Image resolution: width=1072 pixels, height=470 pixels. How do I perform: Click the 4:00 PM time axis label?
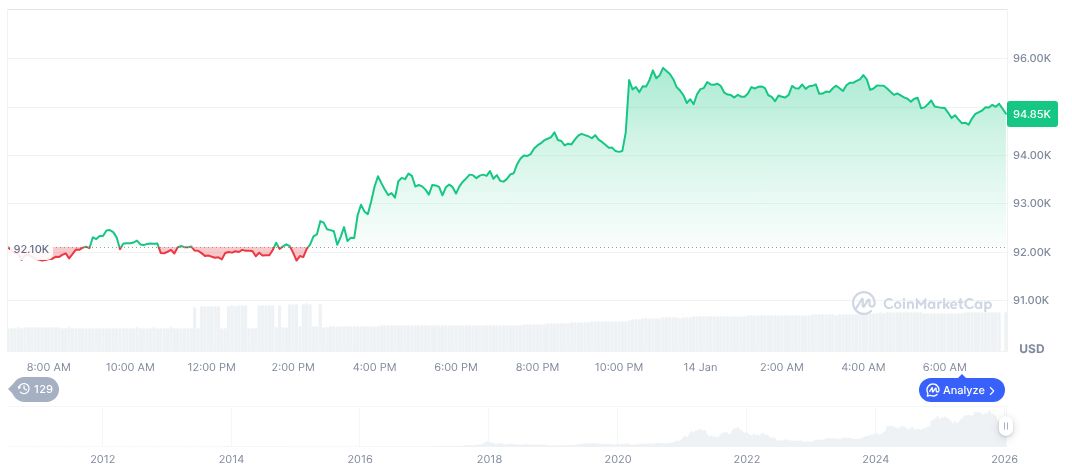point(374,367)
